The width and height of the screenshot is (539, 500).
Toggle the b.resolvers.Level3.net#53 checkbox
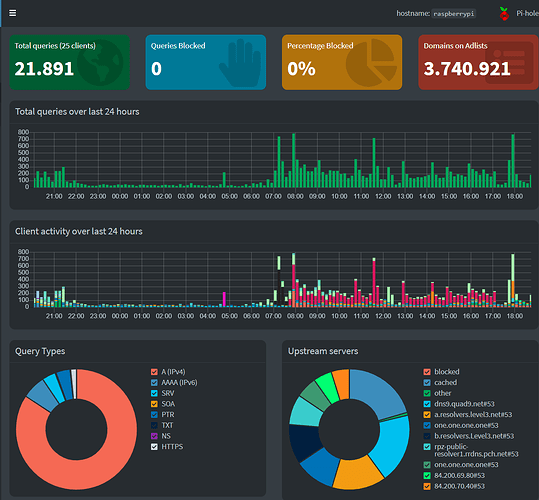[x=427, y=436]
